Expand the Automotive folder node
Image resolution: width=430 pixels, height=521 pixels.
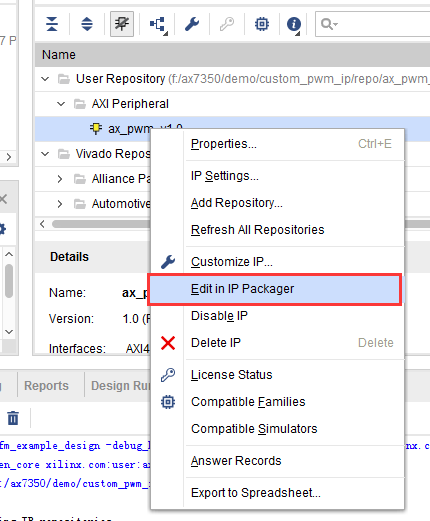[60, 204]
